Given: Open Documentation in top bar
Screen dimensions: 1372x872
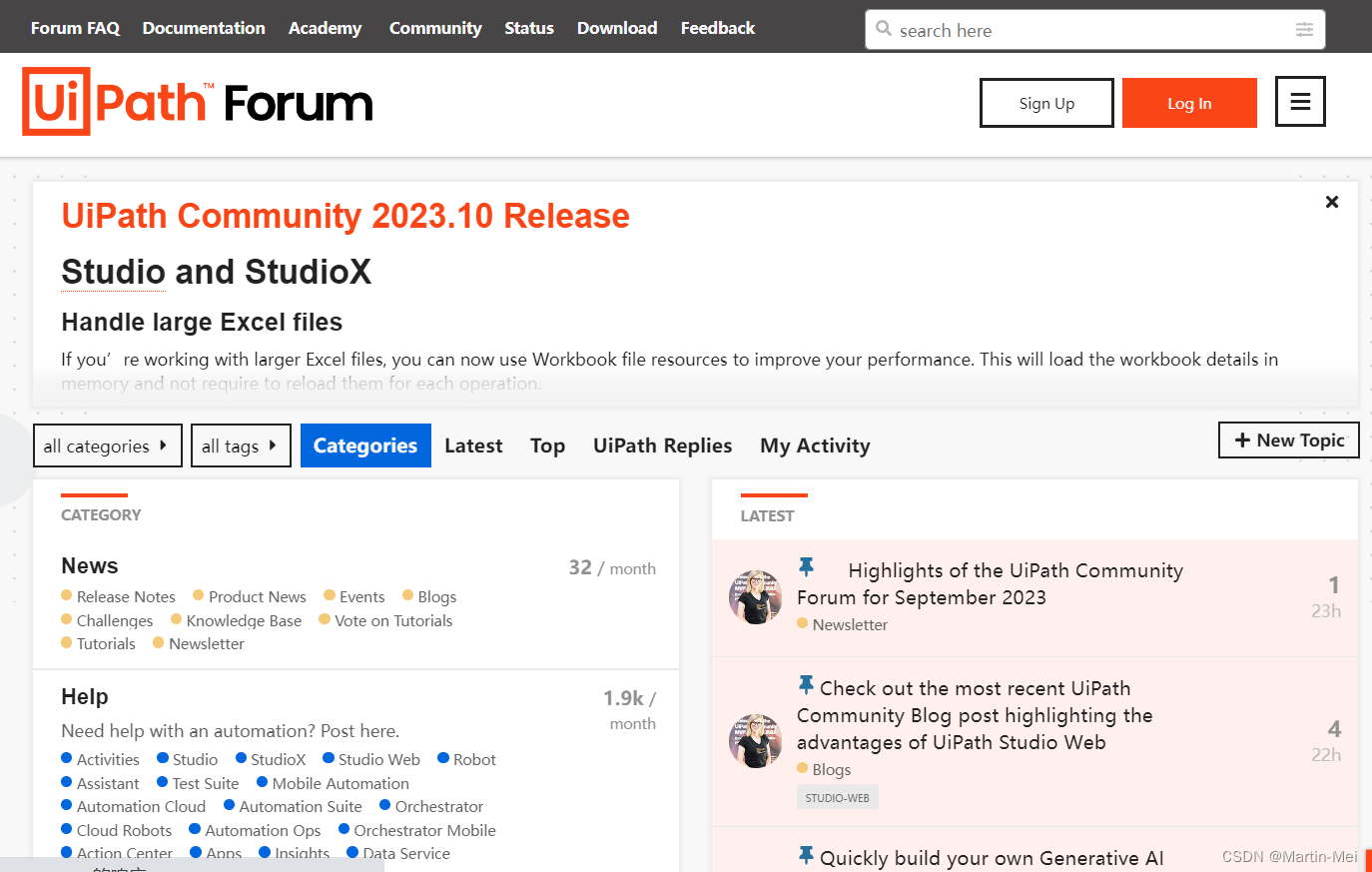Looking at the screenshot, I should pyautogui.click(x=204, y=28).
